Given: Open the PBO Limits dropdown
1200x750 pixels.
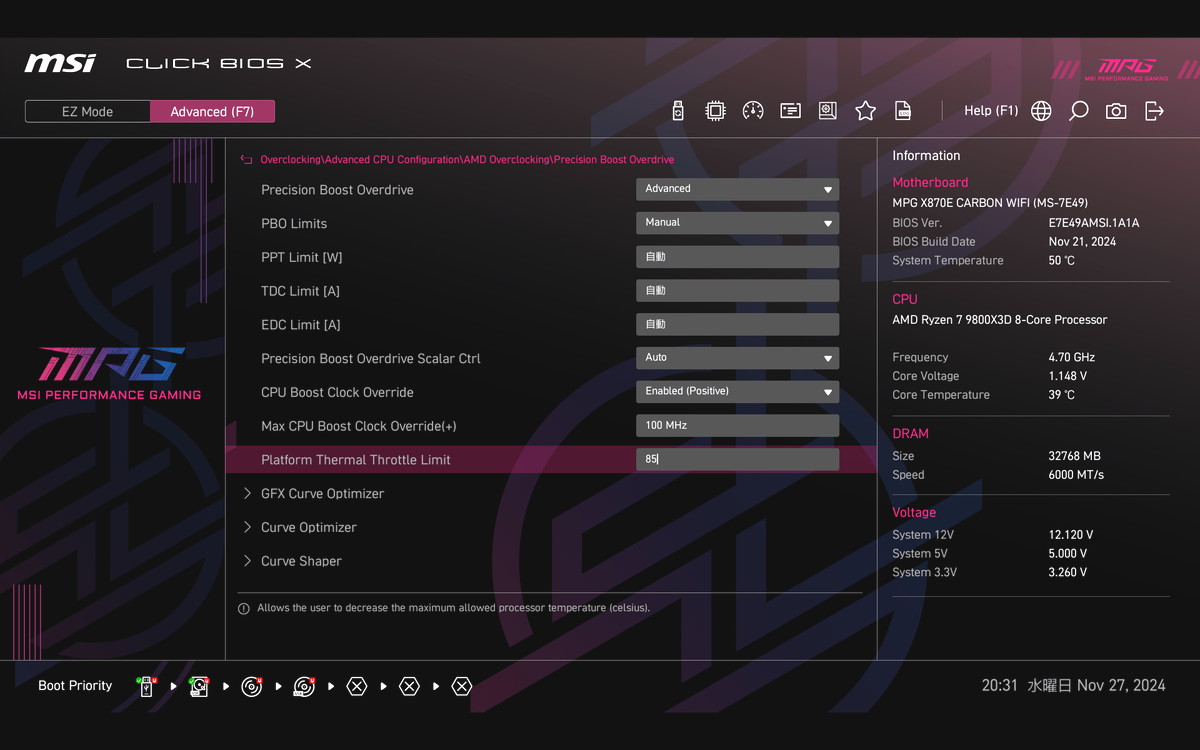Looking at the screenshot, I should click(x=737, y=223).
